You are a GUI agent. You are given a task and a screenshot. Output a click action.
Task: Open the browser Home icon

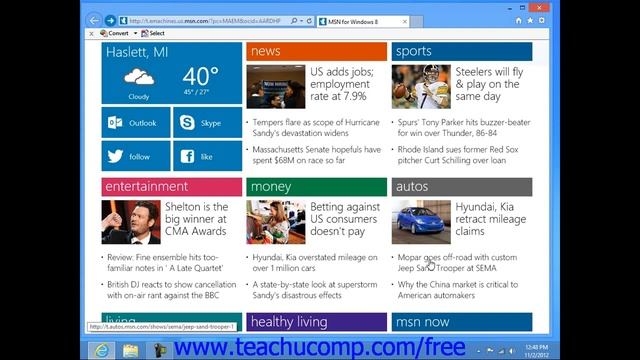[x=518, y=20]
